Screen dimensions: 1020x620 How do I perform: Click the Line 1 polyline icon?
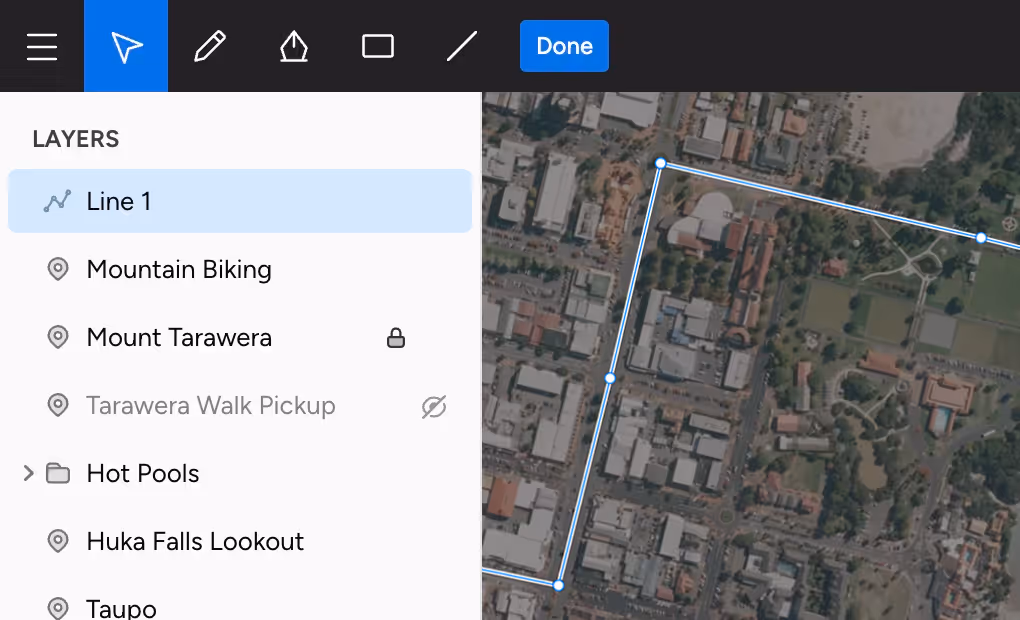coord(58,201)
